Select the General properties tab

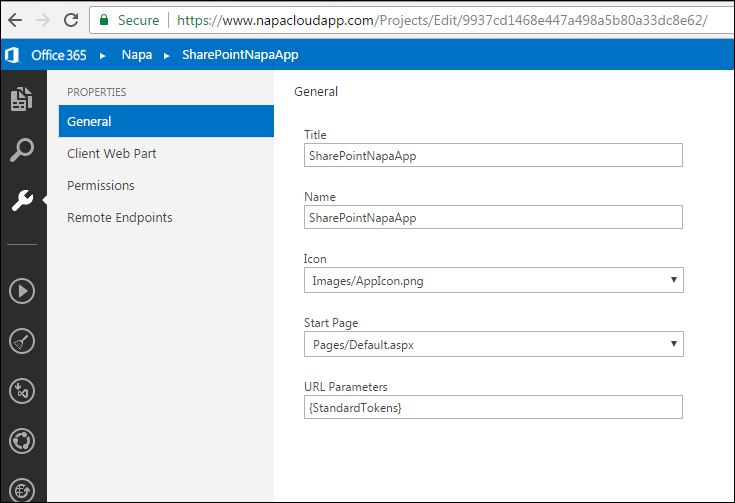165,122
